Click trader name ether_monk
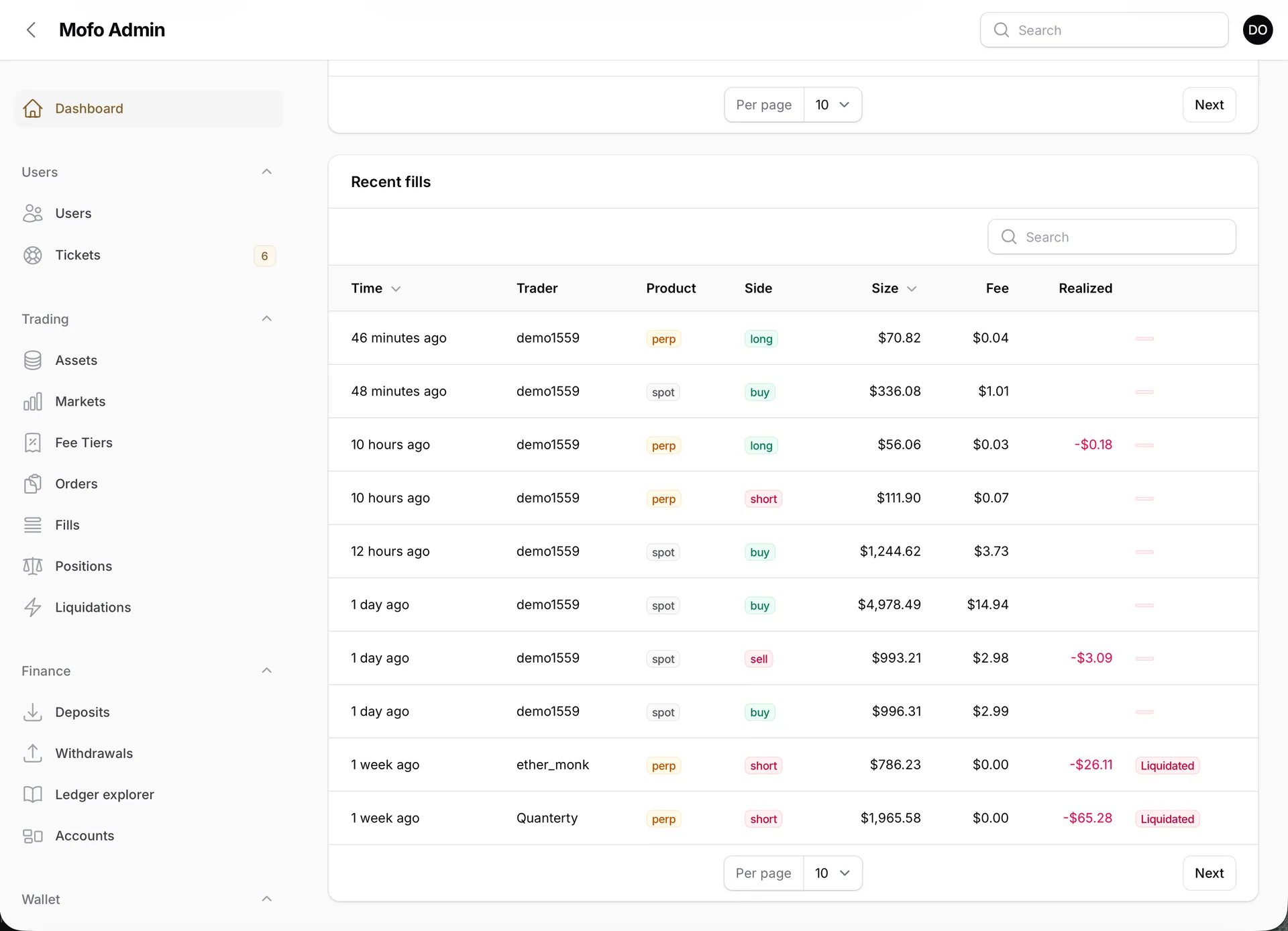The image size is (1288, 931). pos(553,765)
